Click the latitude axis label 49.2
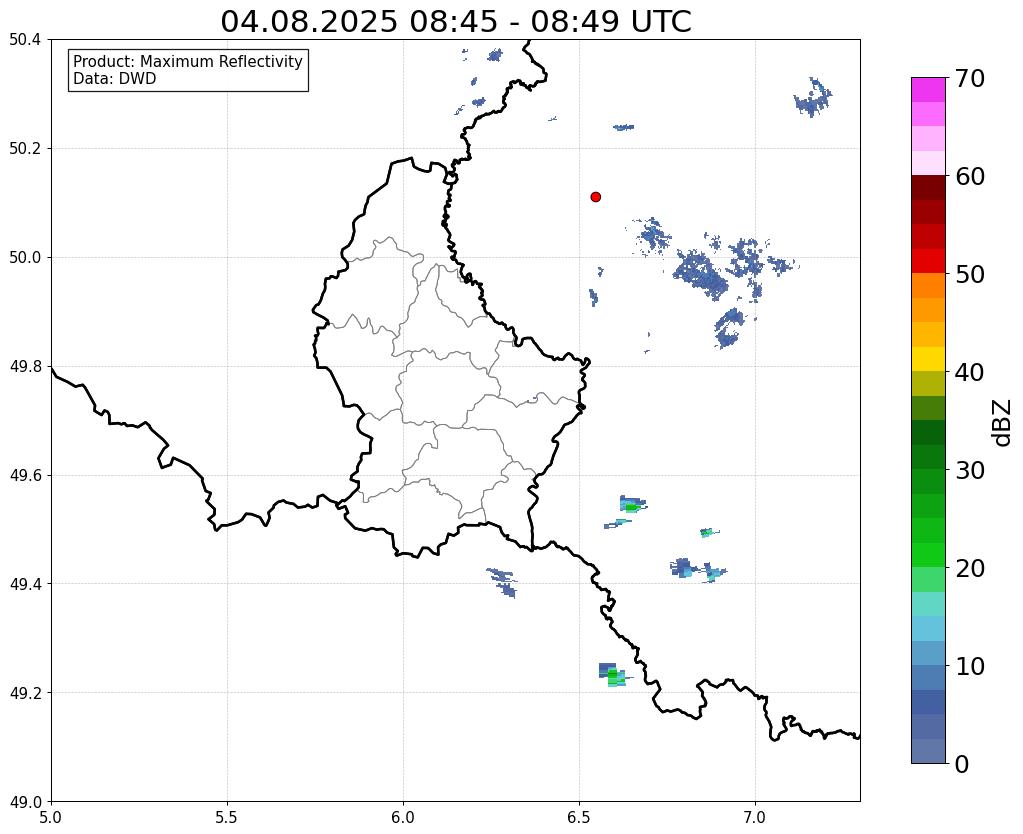The image size is (1023, 834). [25, 693]
